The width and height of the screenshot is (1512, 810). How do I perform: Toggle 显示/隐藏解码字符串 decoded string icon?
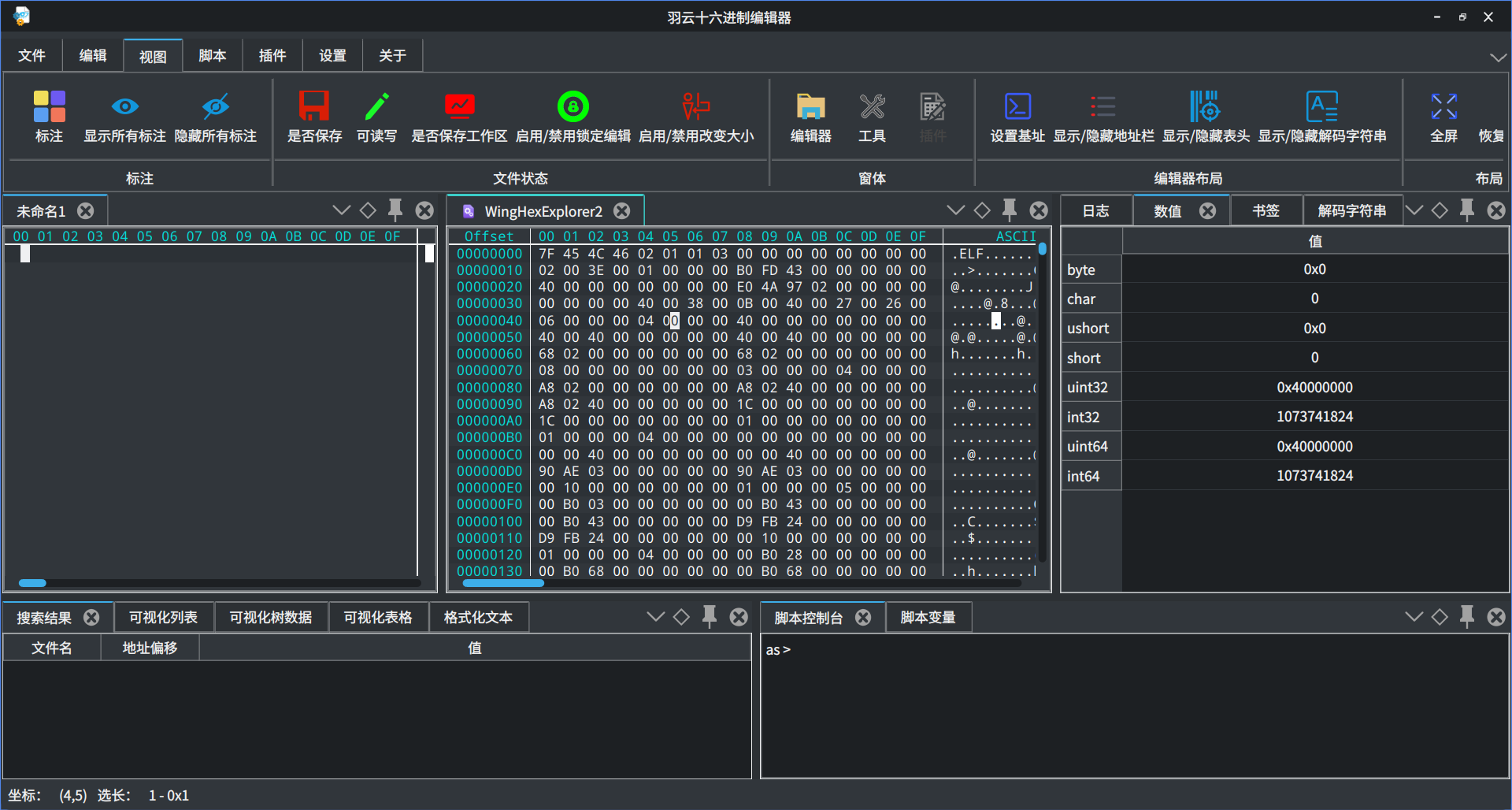(1321, 106)
